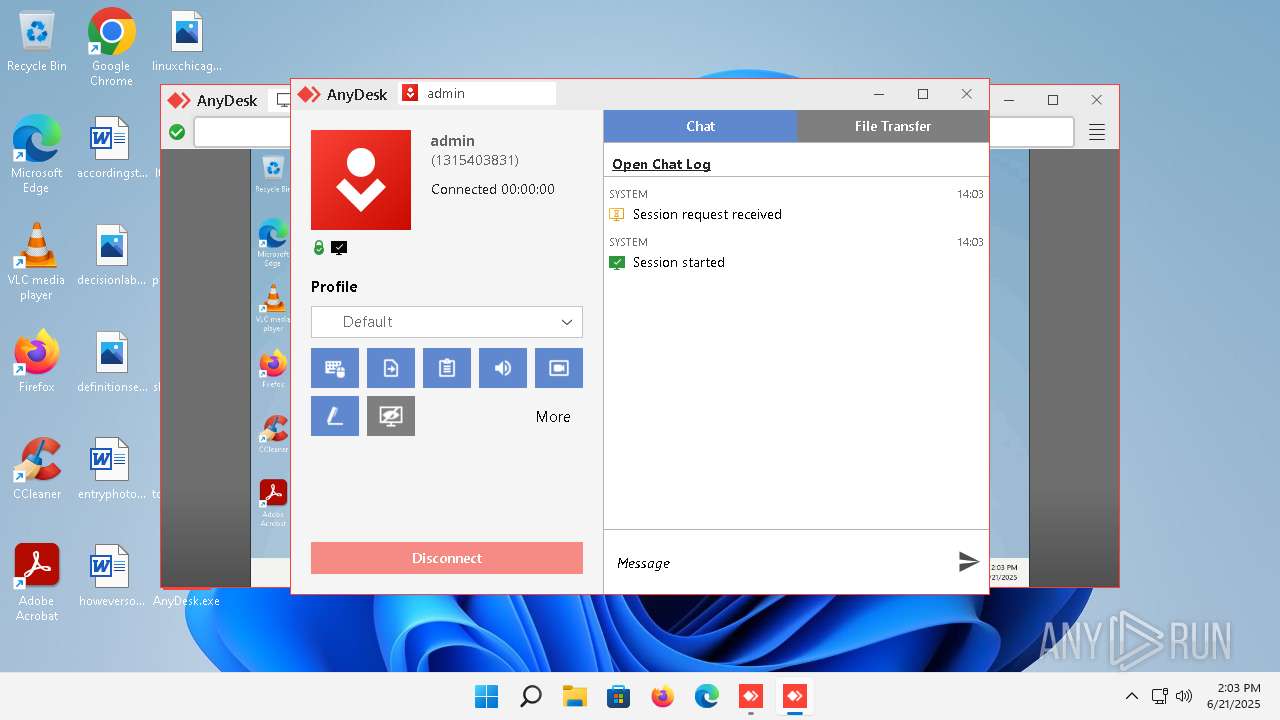Viewport: 1280px width, 720px height.
Task: Toggle clipboard access permission
Action: 447,368
